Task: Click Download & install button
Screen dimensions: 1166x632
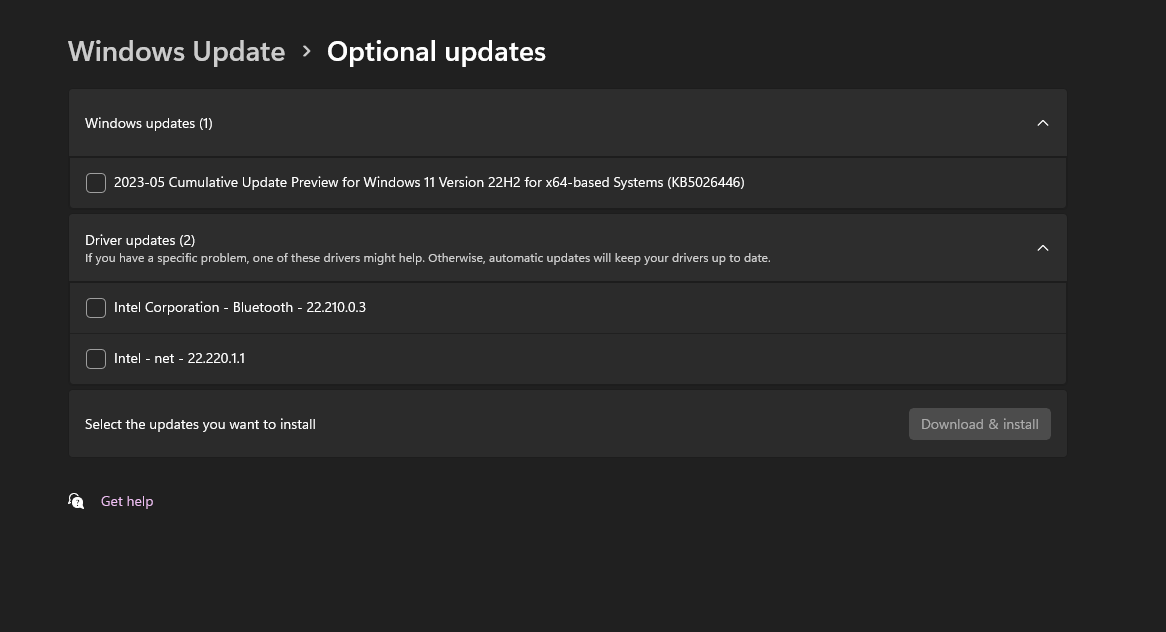Action: tap(979, 424)
